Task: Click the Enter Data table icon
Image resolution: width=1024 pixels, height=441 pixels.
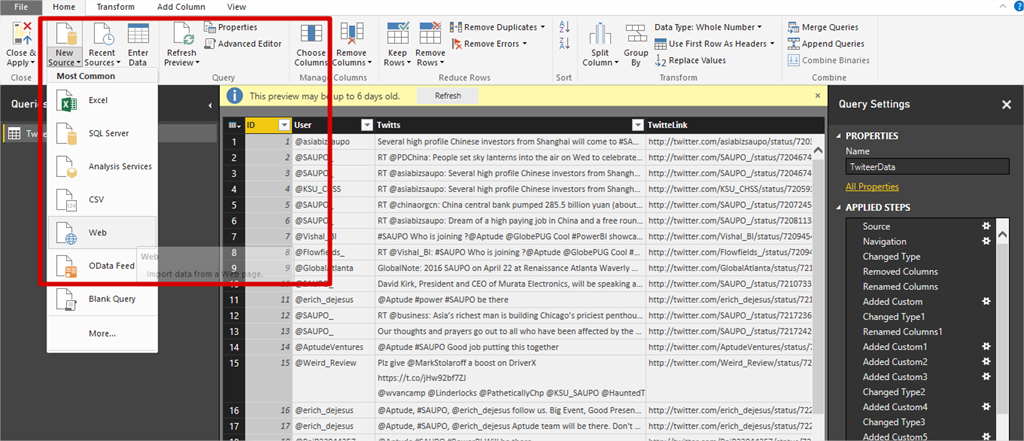Action: point(138,33)
